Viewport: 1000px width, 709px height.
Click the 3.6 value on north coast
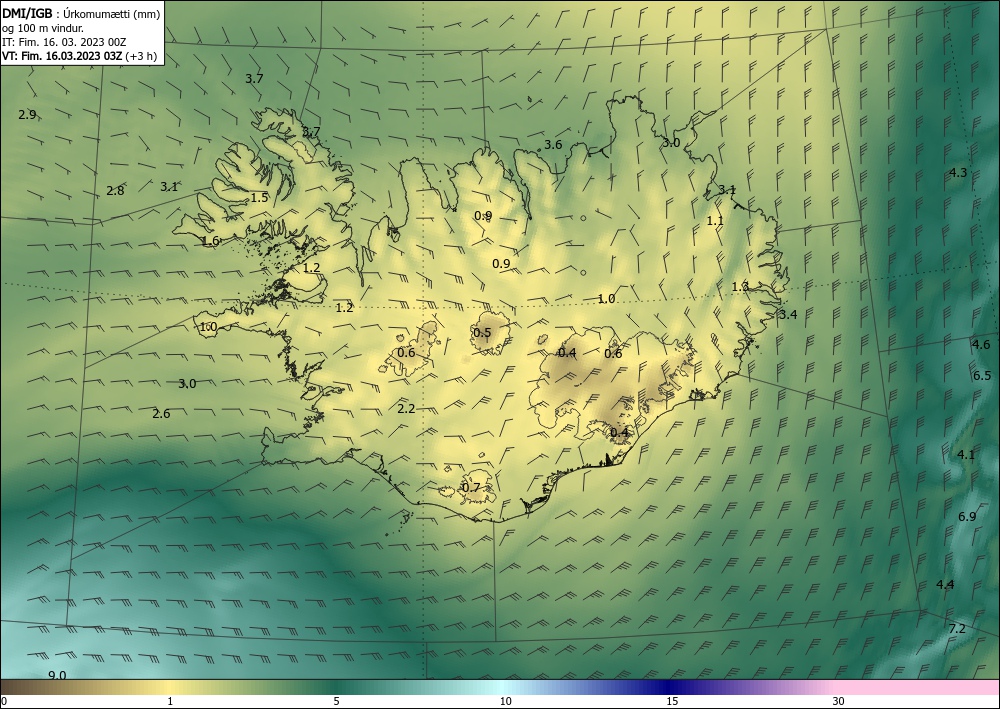click(553, 145)
